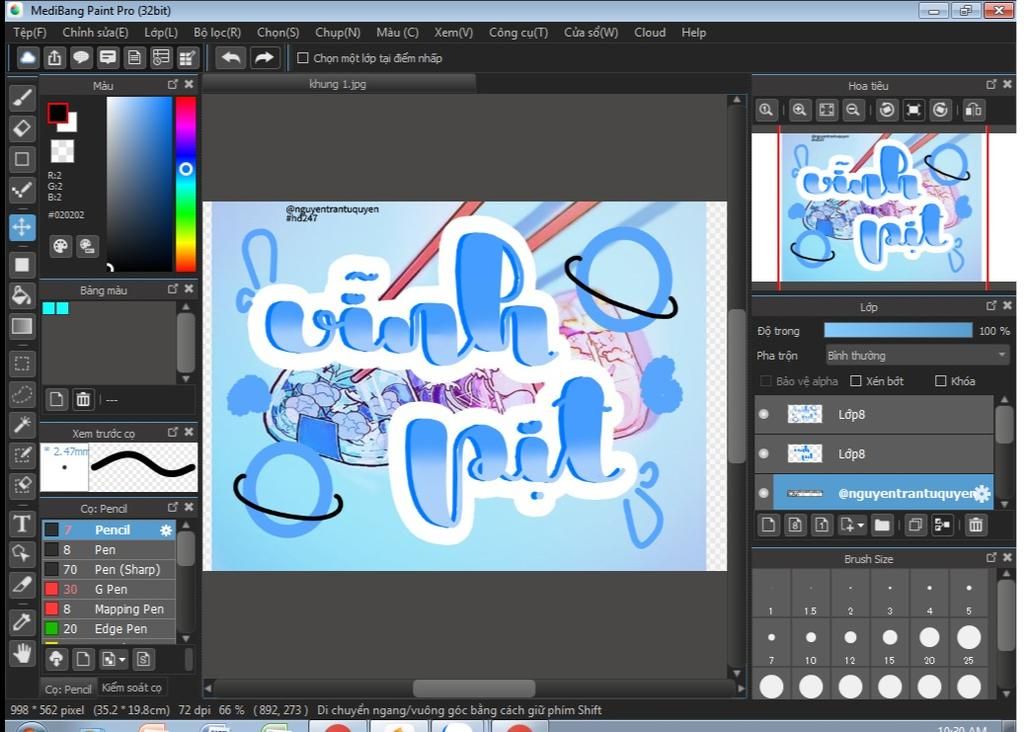Select the Move tool
1024x732 pixels.
22,227
